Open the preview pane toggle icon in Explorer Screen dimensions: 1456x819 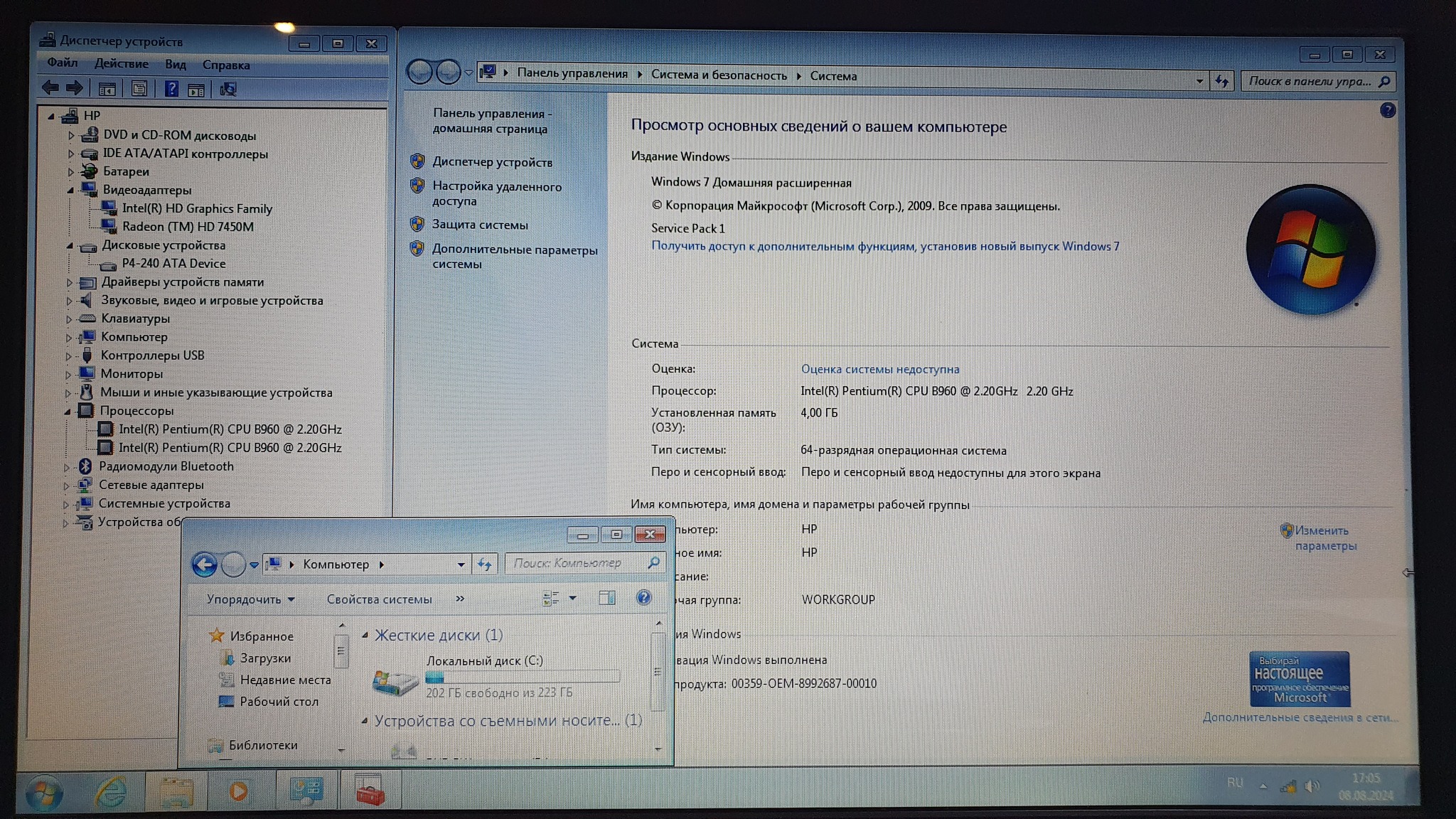[x=606, y=598]
